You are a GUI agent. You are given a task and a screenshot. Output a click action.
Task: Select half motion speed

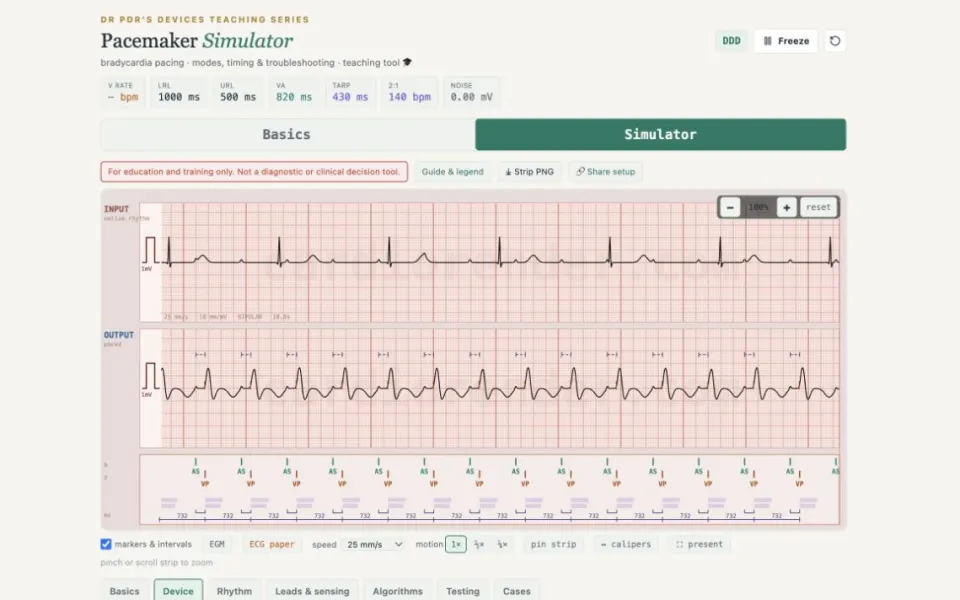[x=479, y=544]
